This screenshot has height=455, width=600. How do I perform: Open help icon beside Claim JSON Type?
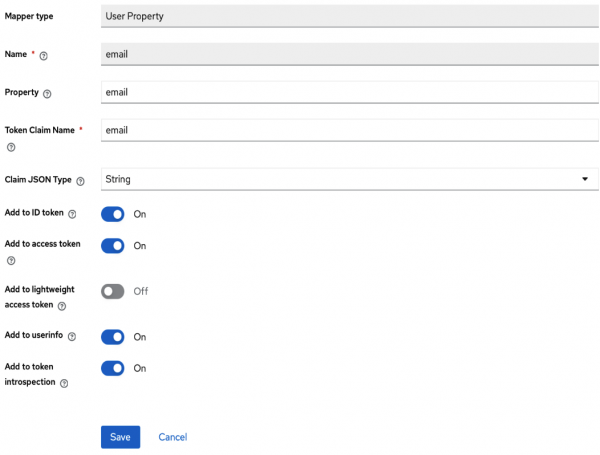[80, 181]
